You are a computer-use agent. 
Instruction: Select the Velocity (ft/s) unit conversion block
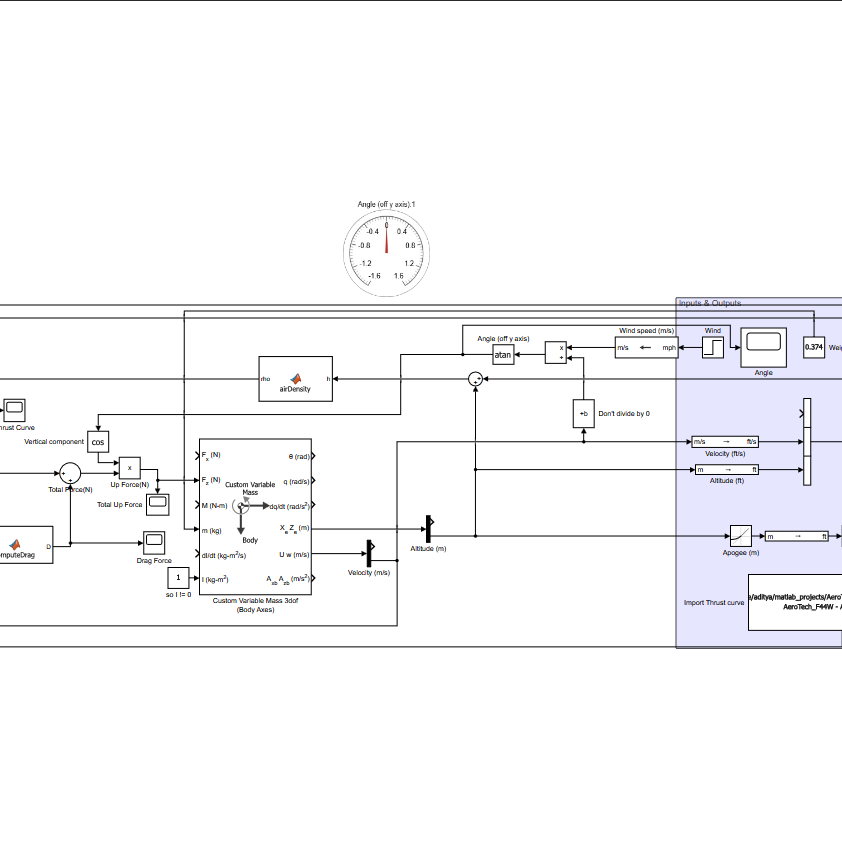click(x=725, y=441)
